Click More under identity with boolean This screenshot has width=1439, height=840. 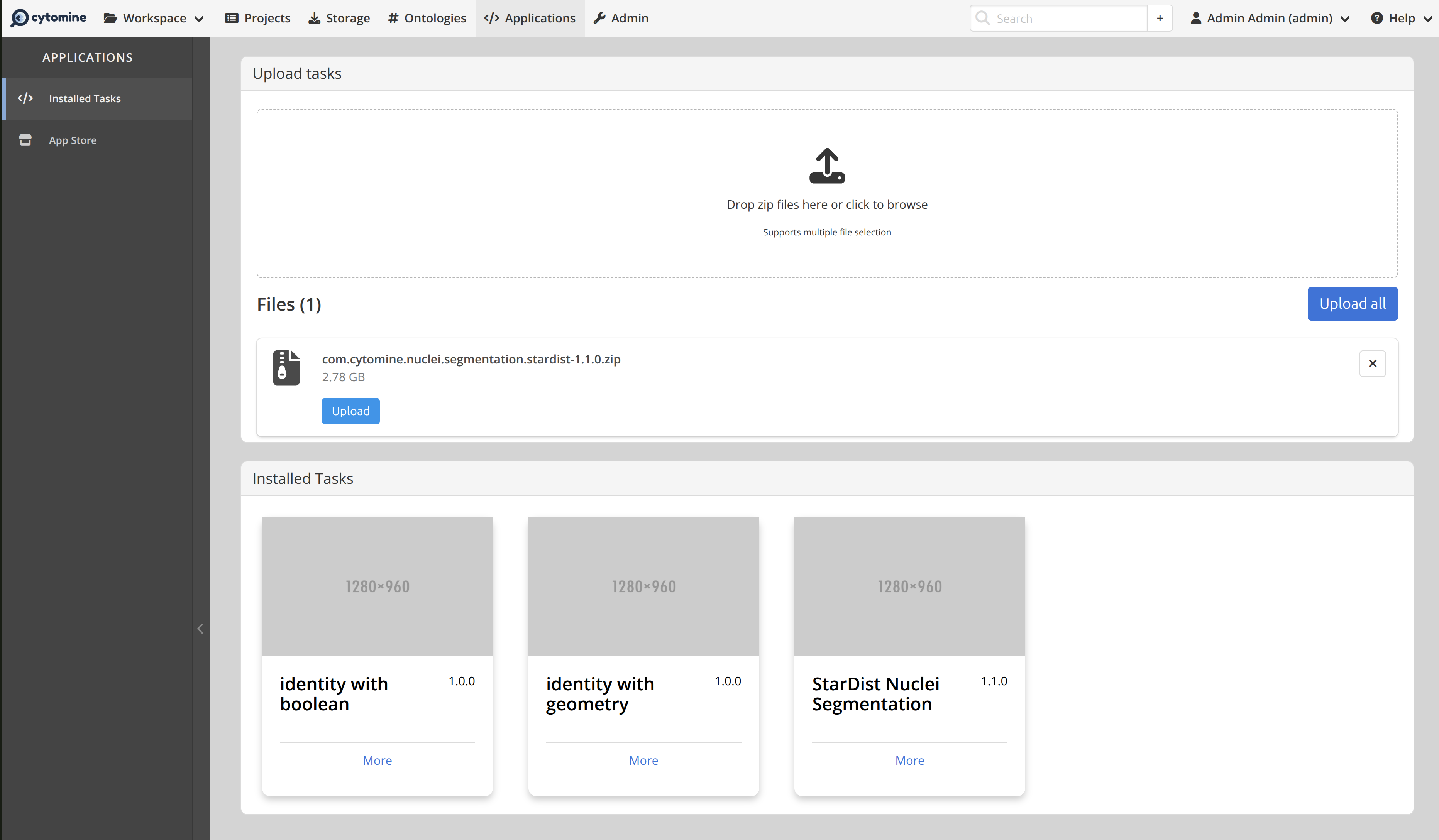378,760
